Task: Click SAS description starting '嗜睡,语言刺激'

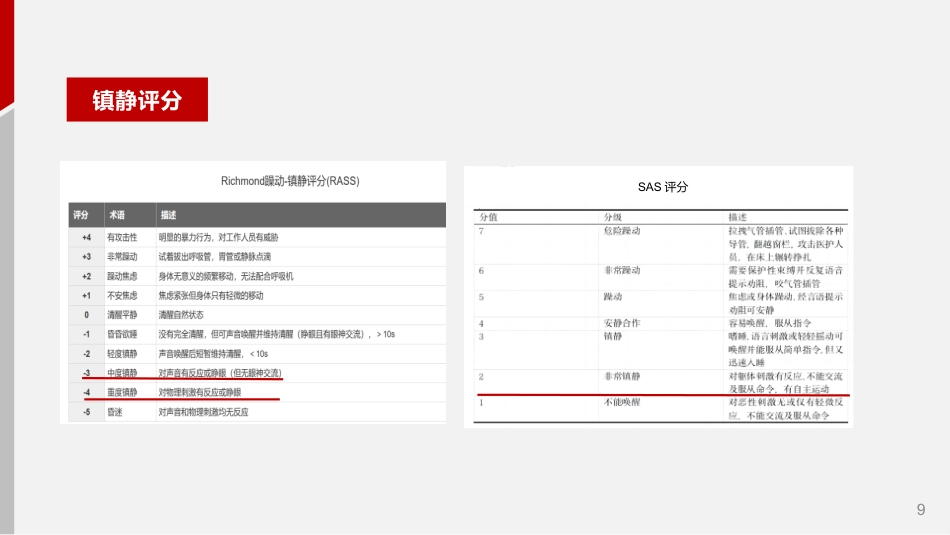Action: (x=786, y=350)
